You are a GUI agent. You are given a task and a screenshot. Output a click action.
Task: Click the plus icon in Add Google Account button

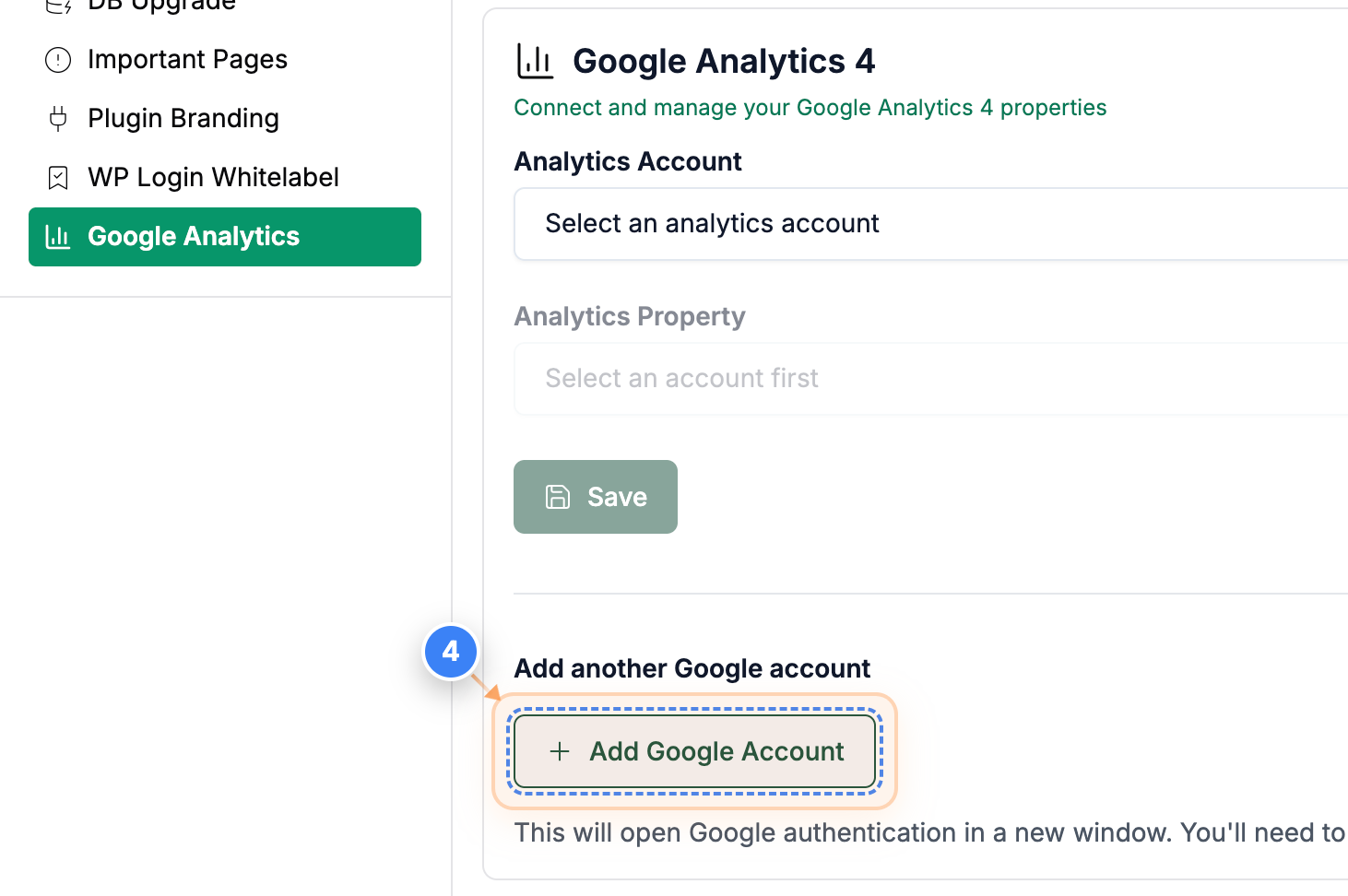click(560, 751)
